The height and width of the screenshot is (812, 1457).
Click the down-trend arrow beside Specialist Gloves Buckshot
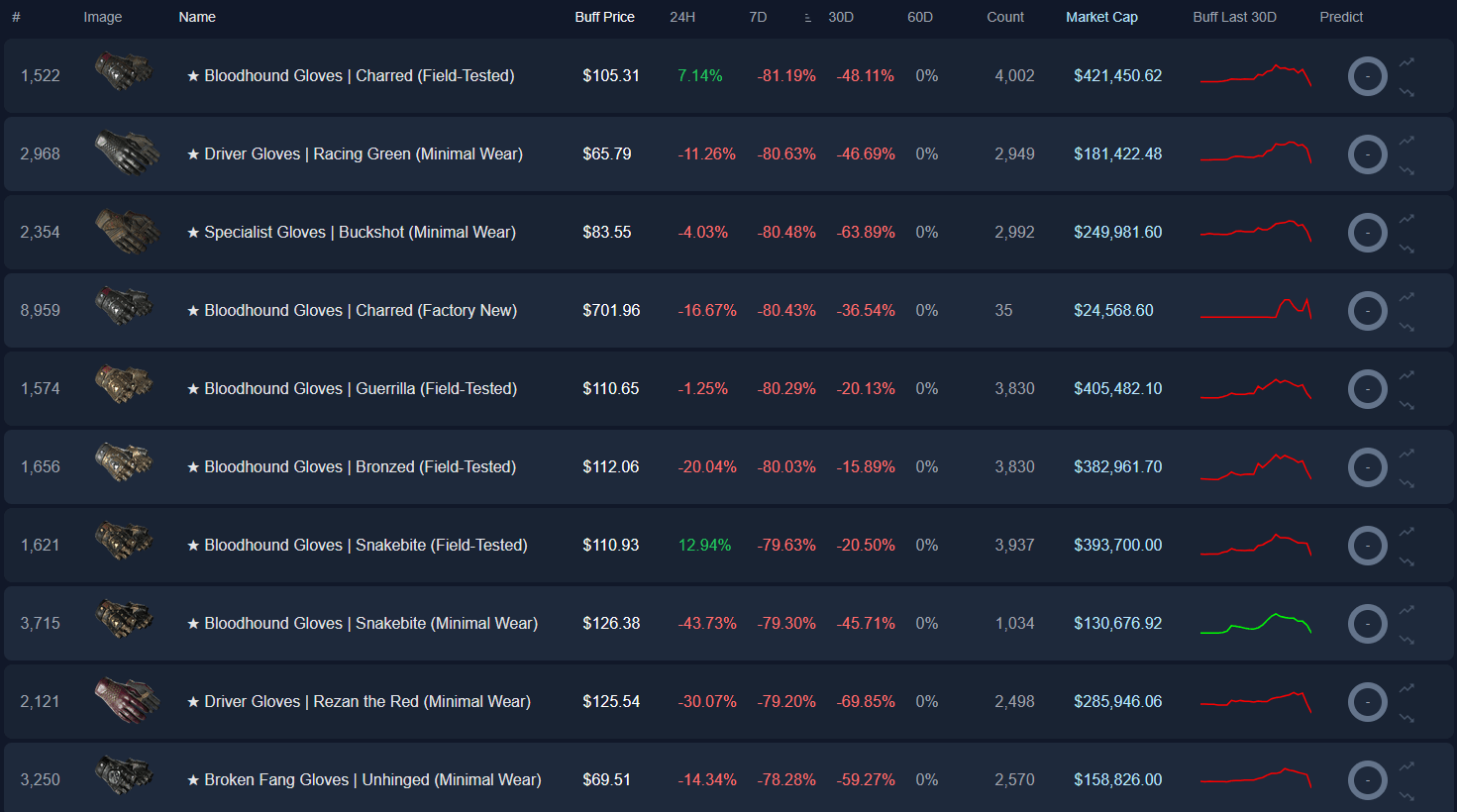[1406, 247]
